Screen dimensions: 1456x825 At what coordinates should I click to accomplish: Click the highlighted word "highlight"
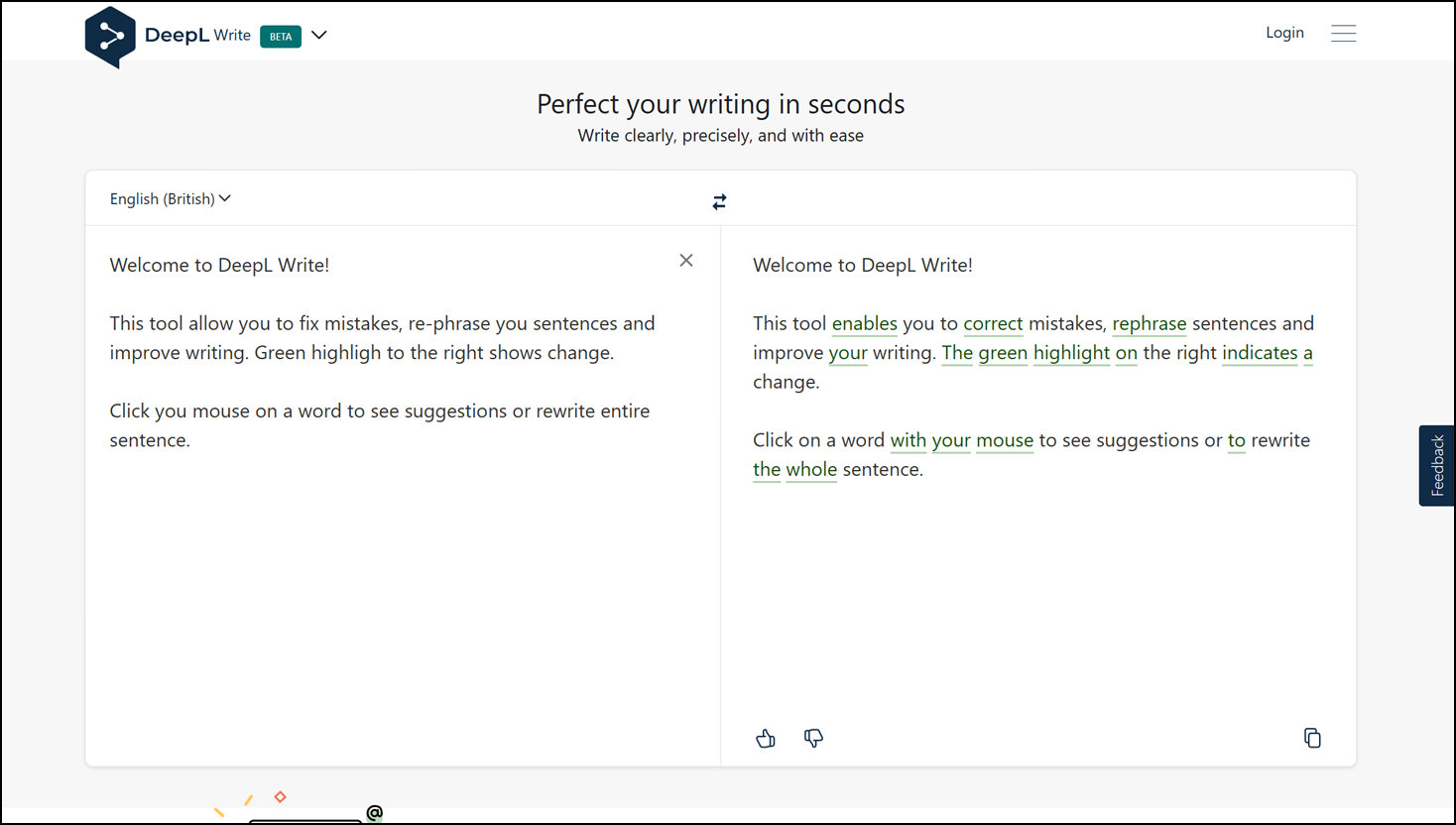pyautogui.click(x=1071, y=353)
